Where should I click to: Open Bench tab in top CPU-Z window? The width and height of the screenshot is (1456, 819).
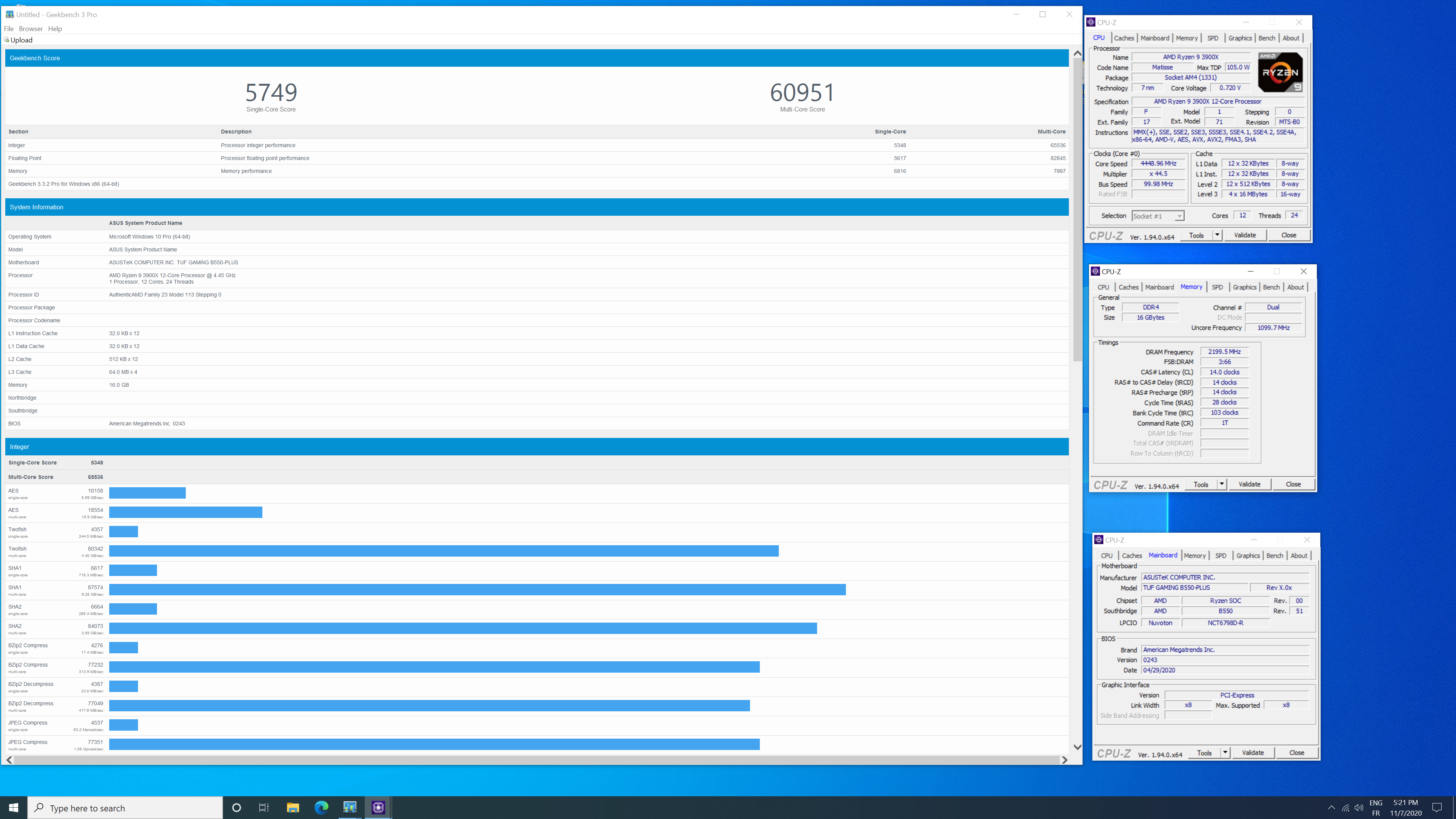(x=1267, y=38)
